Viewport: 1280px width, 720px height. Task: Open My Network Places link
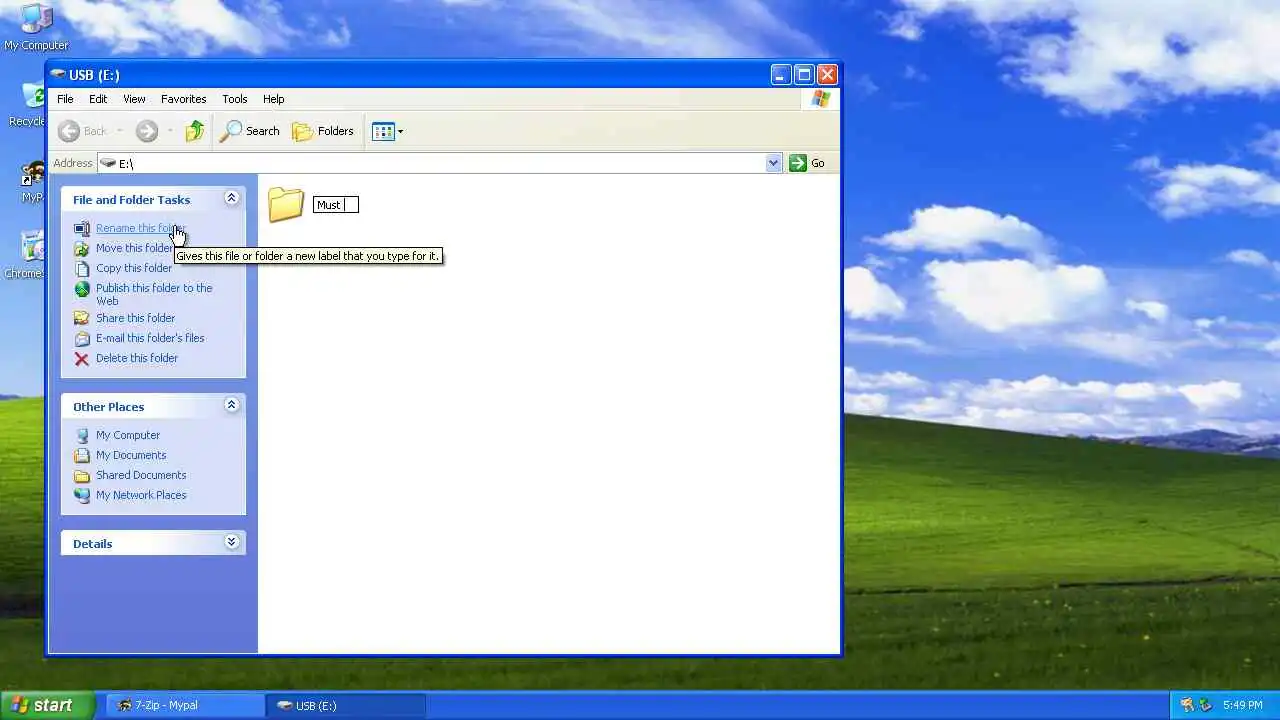tap(141, 495)
